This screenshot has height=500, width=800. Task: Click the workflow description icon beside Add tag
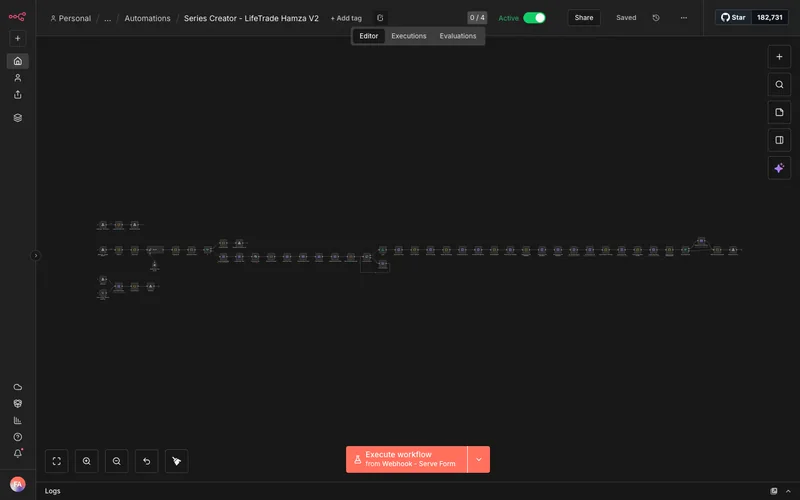[x=380, y=18]
